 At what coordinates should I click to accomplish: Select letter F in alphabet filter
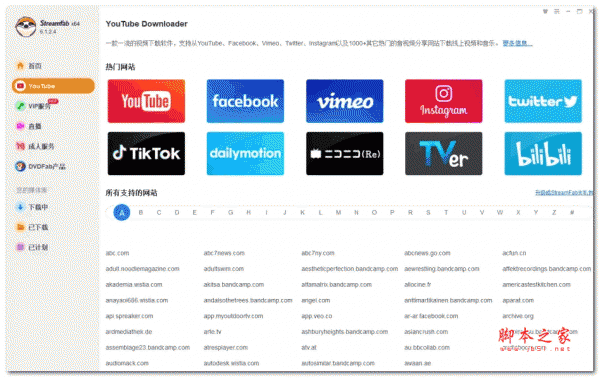pos(212,212)
